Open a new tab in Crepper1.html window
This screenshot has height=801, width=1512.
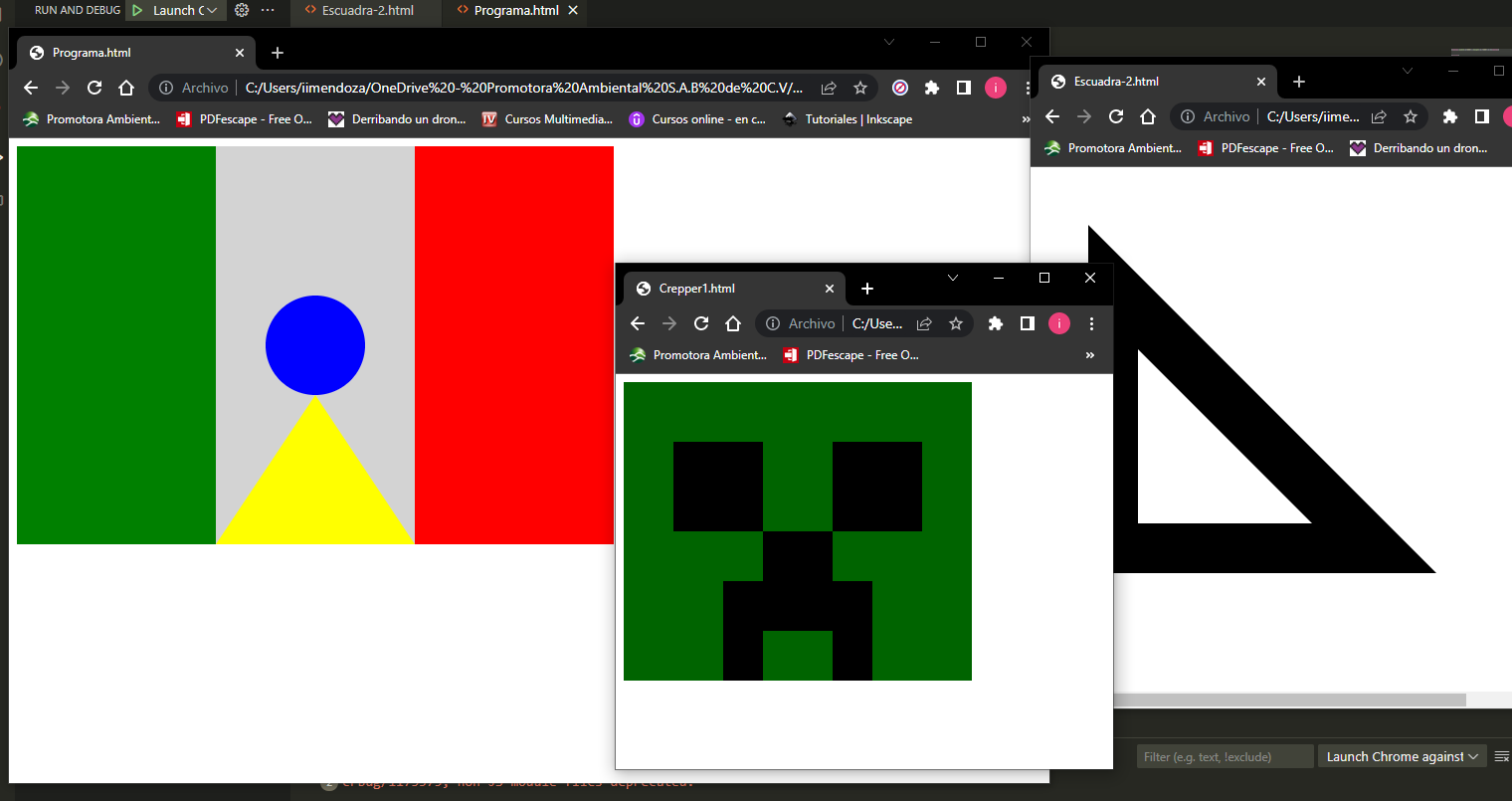click(x=867, y=289)
